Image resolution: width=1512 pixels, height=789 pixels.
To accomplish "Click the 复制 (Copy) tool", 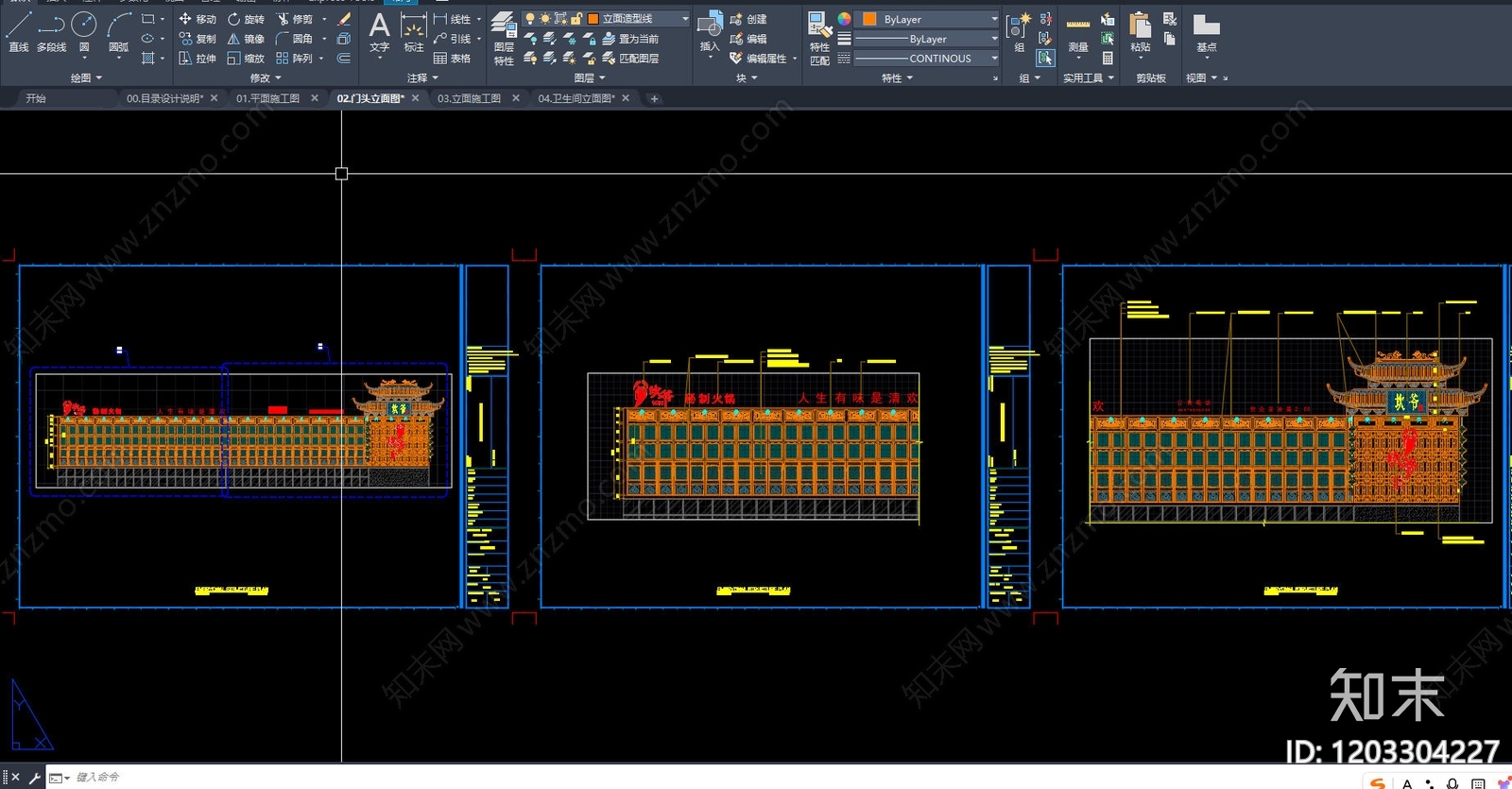I will click(198, 39).
